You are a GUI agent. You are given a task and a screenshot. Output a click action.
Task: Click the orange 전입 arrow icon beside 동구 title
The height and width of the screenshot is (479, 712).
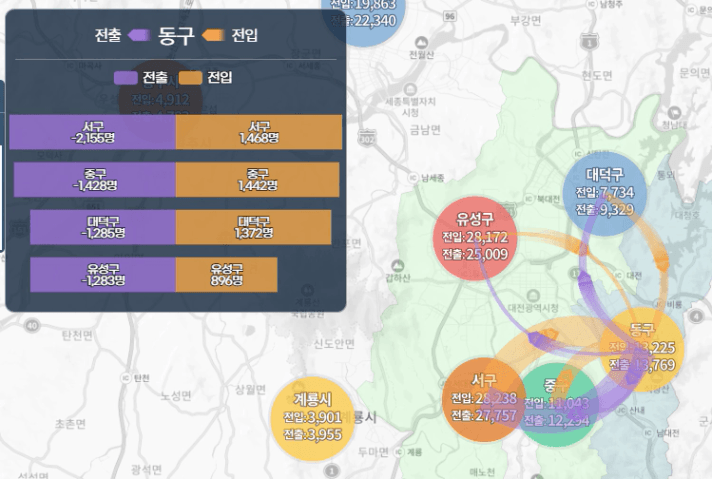(213, 35)
